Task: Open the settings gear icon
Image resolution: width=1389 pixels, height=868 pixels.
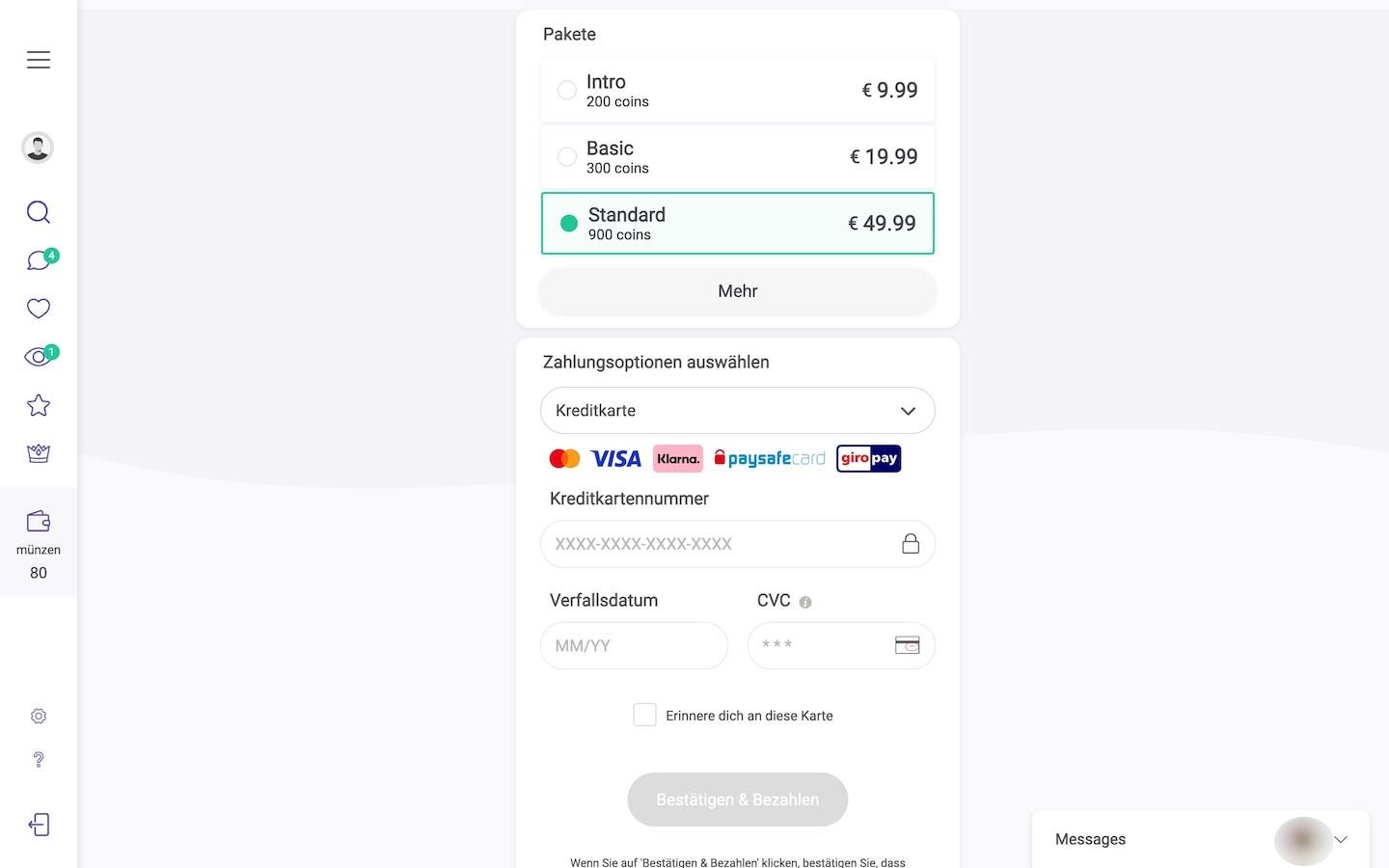Action: 39,716
